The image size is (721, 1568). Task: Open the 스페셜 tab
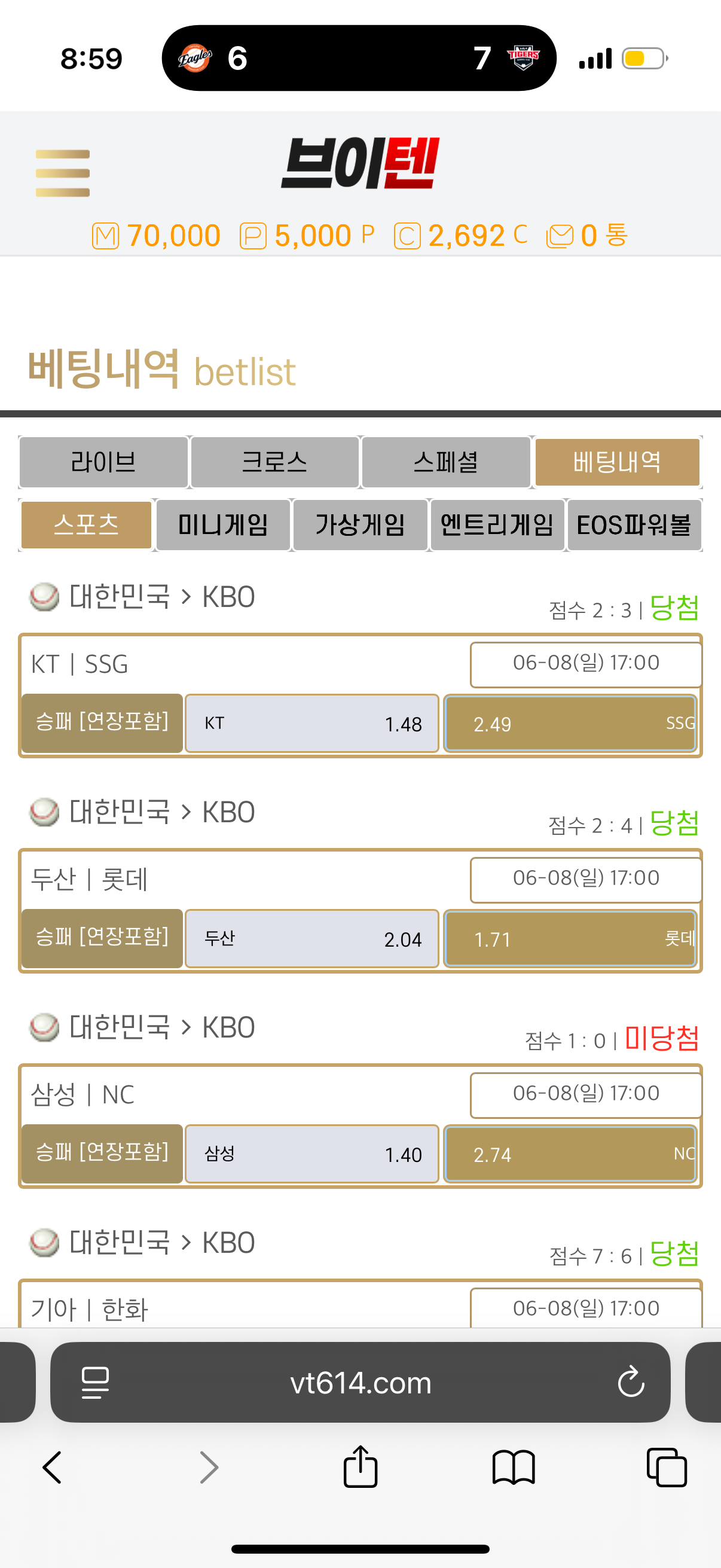click(x=446, y=463)
